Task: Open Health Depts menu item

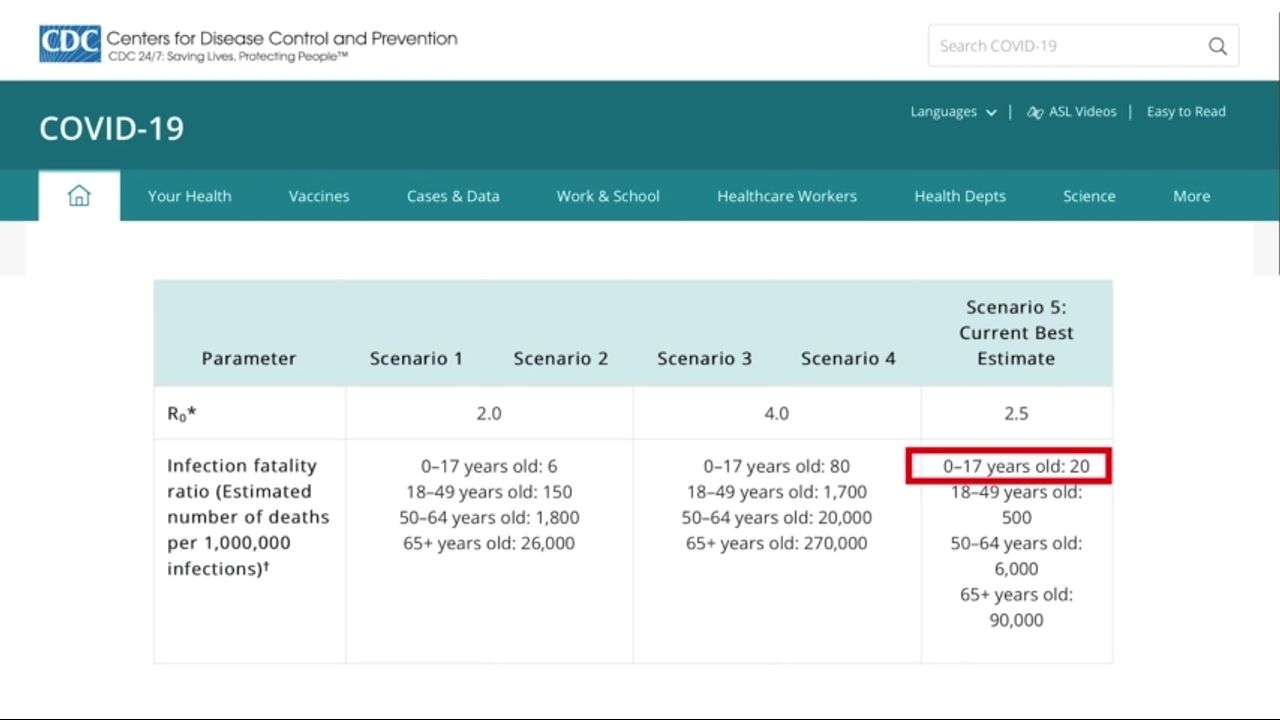Action: point(960,196)
